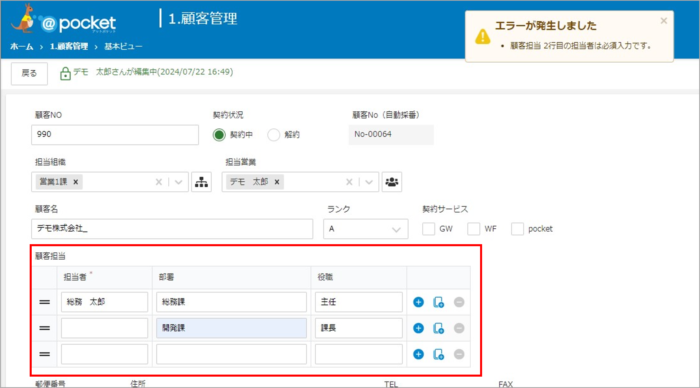The width and height of the screenshot is (700, 388).
Task: Click 部署 field with 総務課
Action: click(231, 302)
